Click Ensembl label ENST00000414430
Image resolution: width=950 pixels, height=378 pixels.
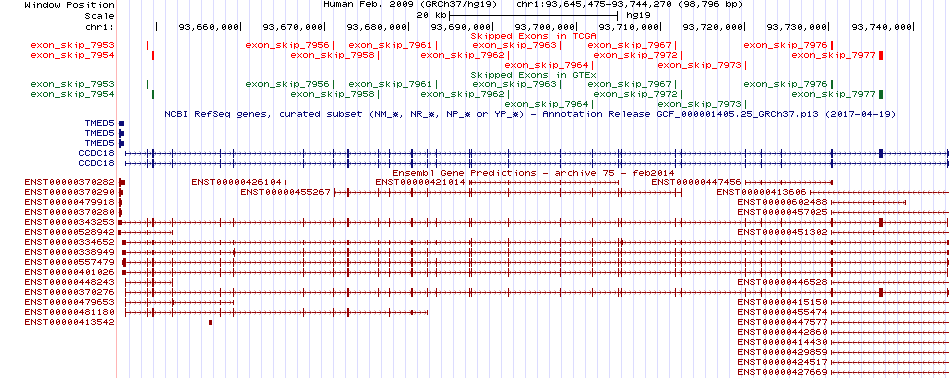click(x=783, y=342)
